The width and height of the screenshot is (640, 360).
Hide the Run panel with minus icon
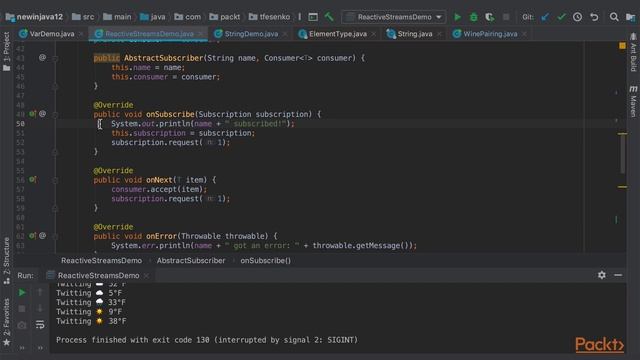[x=618, y=275]
